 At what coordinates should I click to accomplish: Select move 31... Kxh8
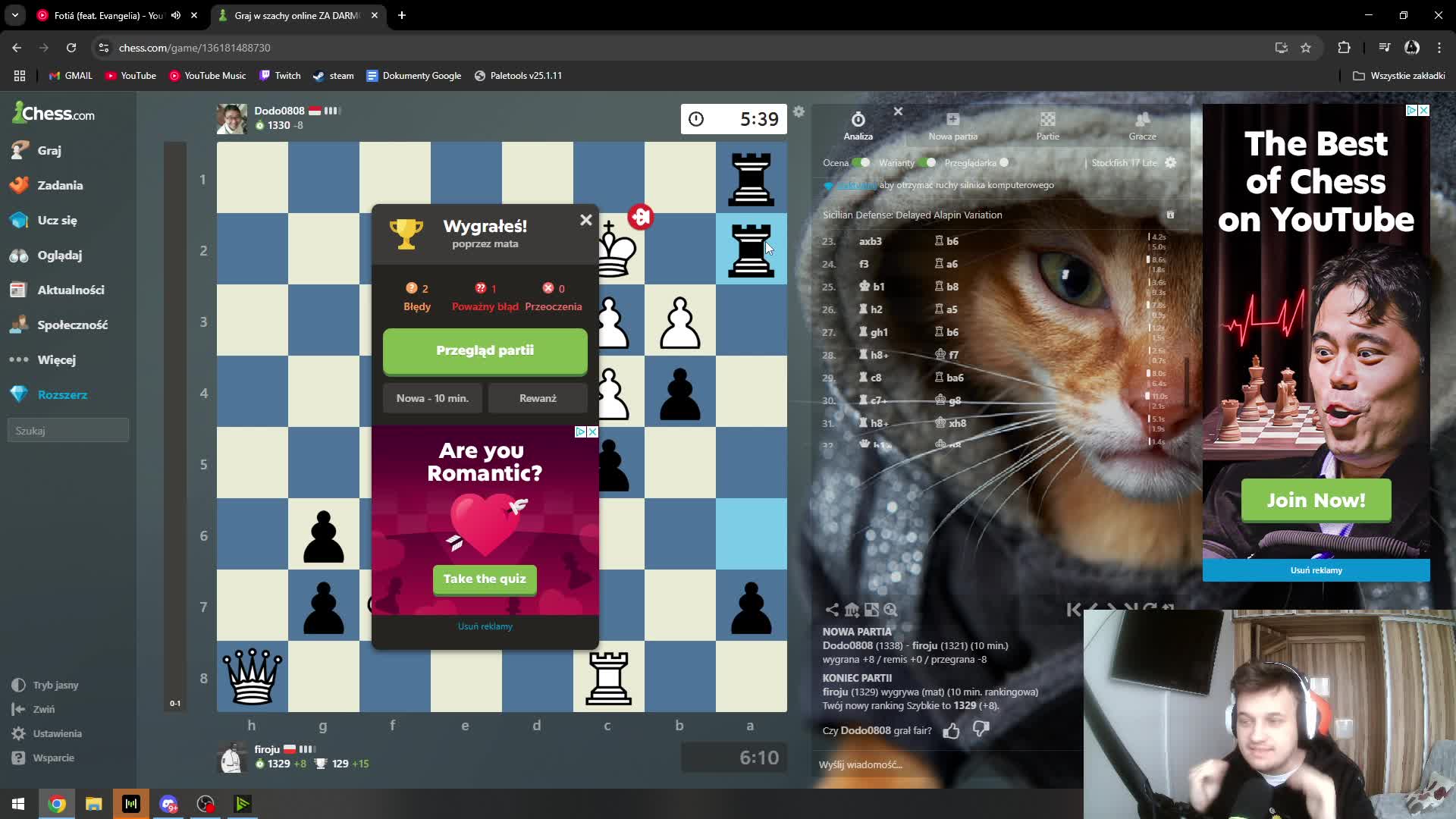pos(951,423)
